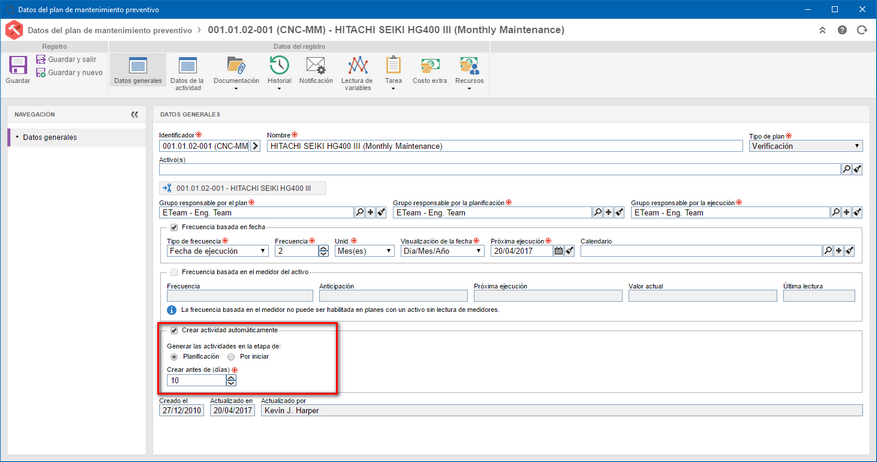
Task: Search for a Calendario
Action: tap(828, 251)
